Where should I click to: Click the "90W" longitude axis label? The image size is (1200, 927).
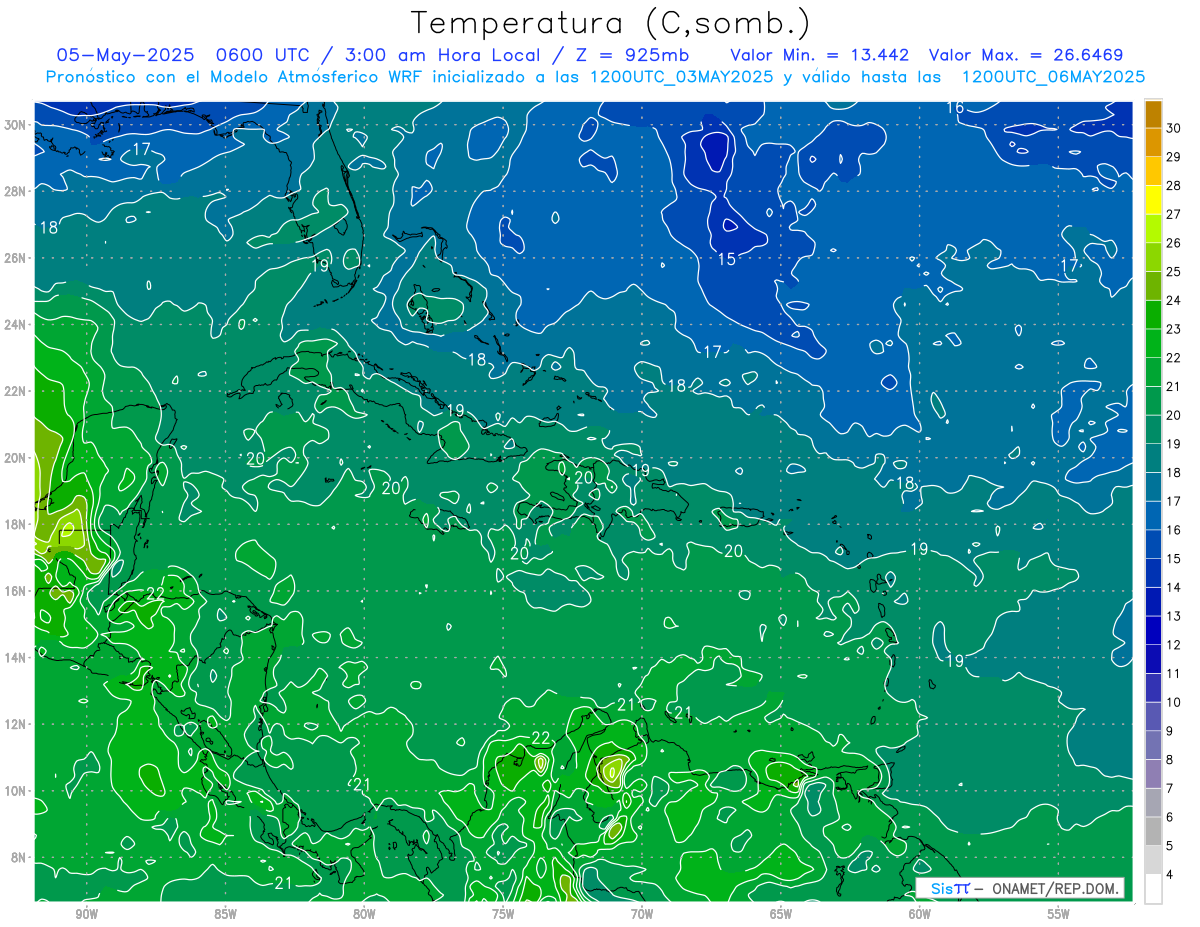pos(87,915)
